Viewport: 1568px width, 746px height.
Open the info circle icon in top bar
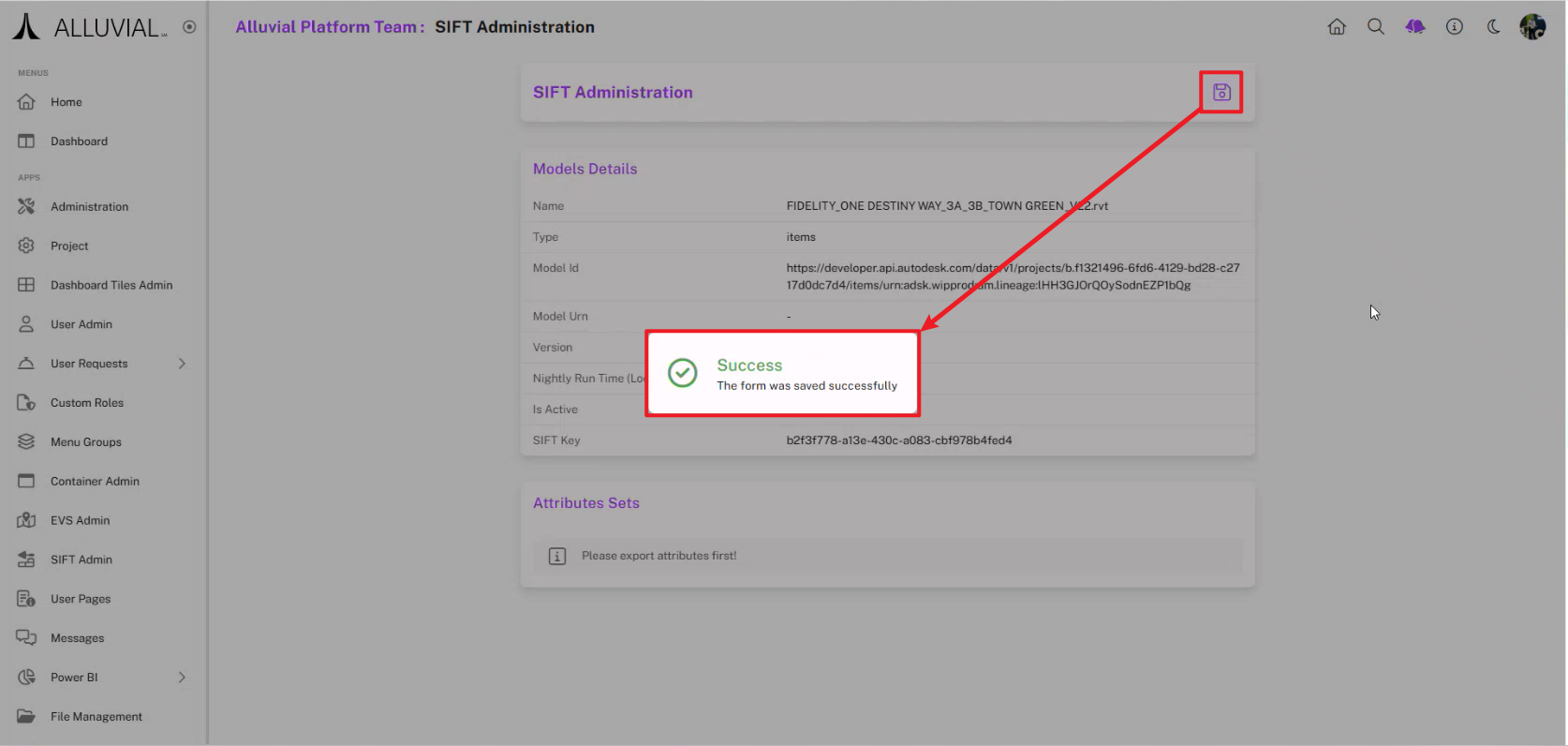(x=1455, y=27)
